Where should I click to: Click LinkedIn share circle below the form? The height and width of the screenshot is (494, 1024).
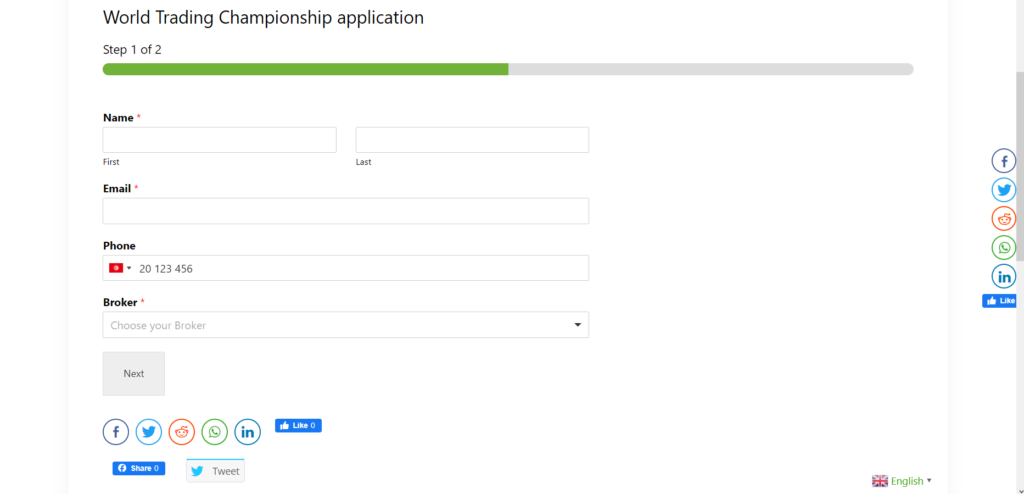click(x=248, y=432)
